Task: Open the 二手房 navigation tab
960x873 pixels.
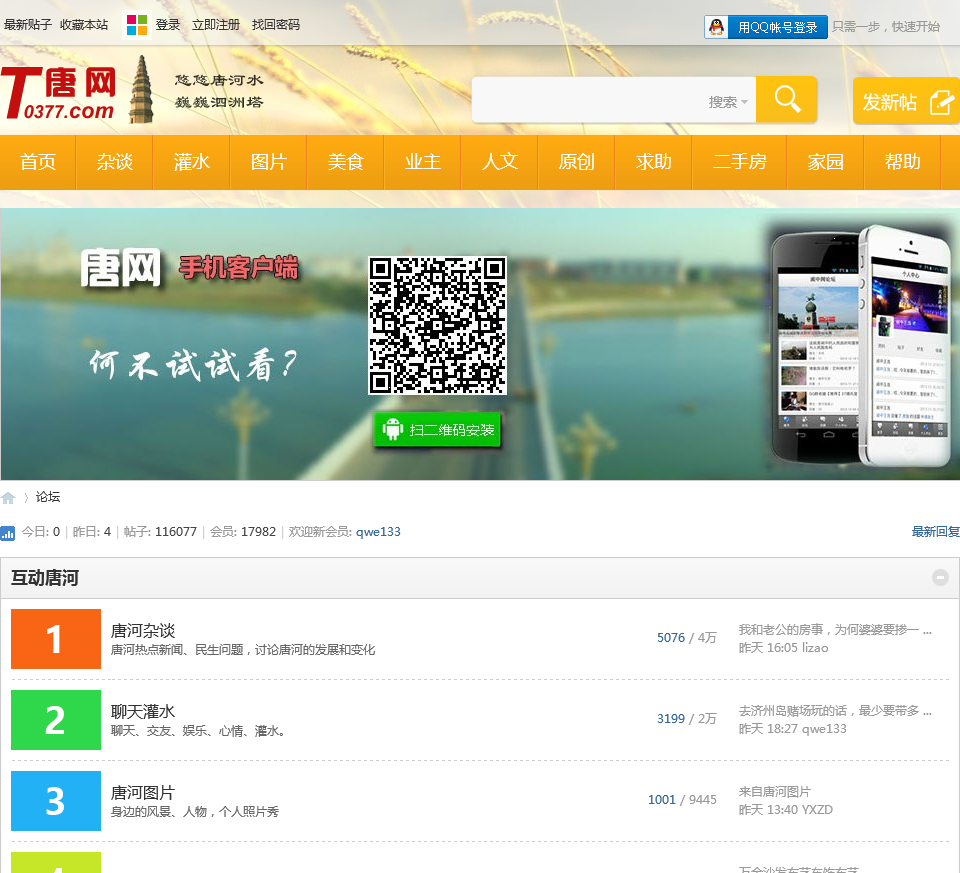Action: (740, 162)
